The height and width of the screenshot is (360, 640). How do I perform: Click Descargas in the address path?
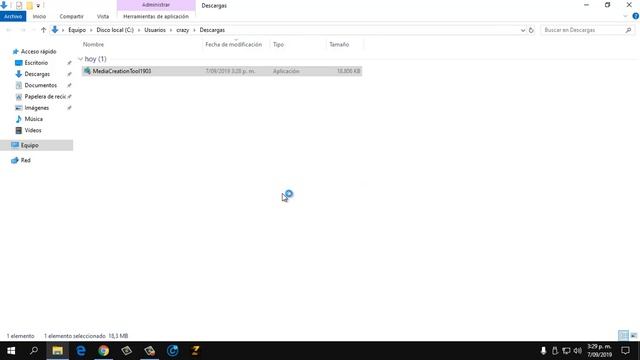pyautogui.click(x=212, y=30)
